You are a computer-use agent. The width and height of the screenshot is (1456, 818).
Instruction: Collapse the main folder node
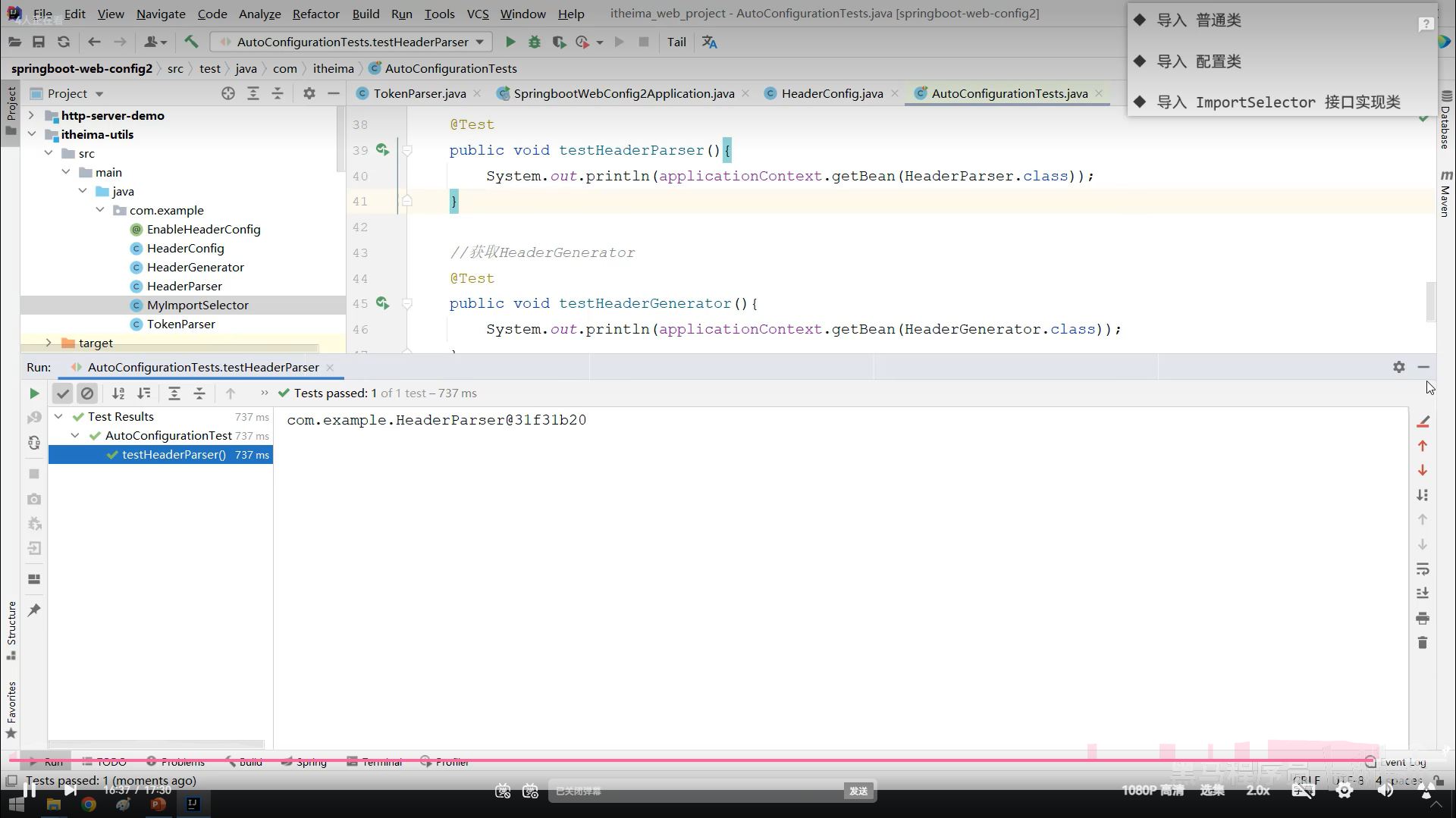pos(66,172)
